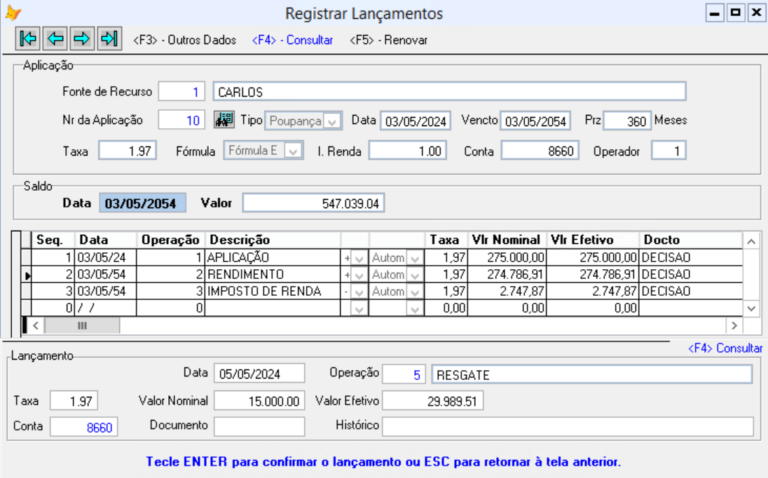Click the grid horizontal scroll left arrow
Image resolution: width=768 pixels, height=478 pixels.
point(35,325)
